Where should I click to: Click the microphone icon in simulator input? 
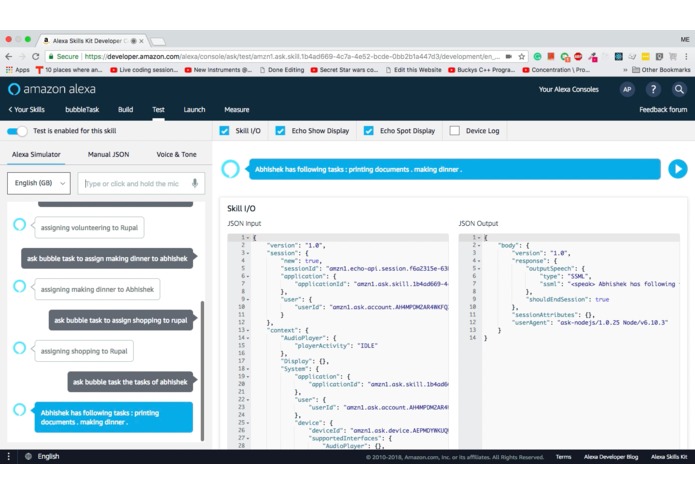195,183
